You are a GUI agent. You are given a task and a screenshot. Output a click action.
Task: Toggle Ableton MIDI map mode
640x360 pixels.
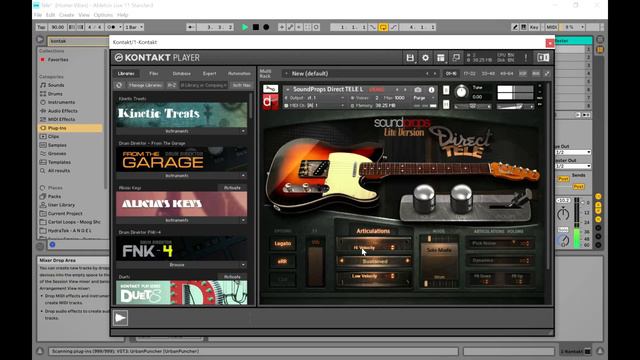pos(551,27)
